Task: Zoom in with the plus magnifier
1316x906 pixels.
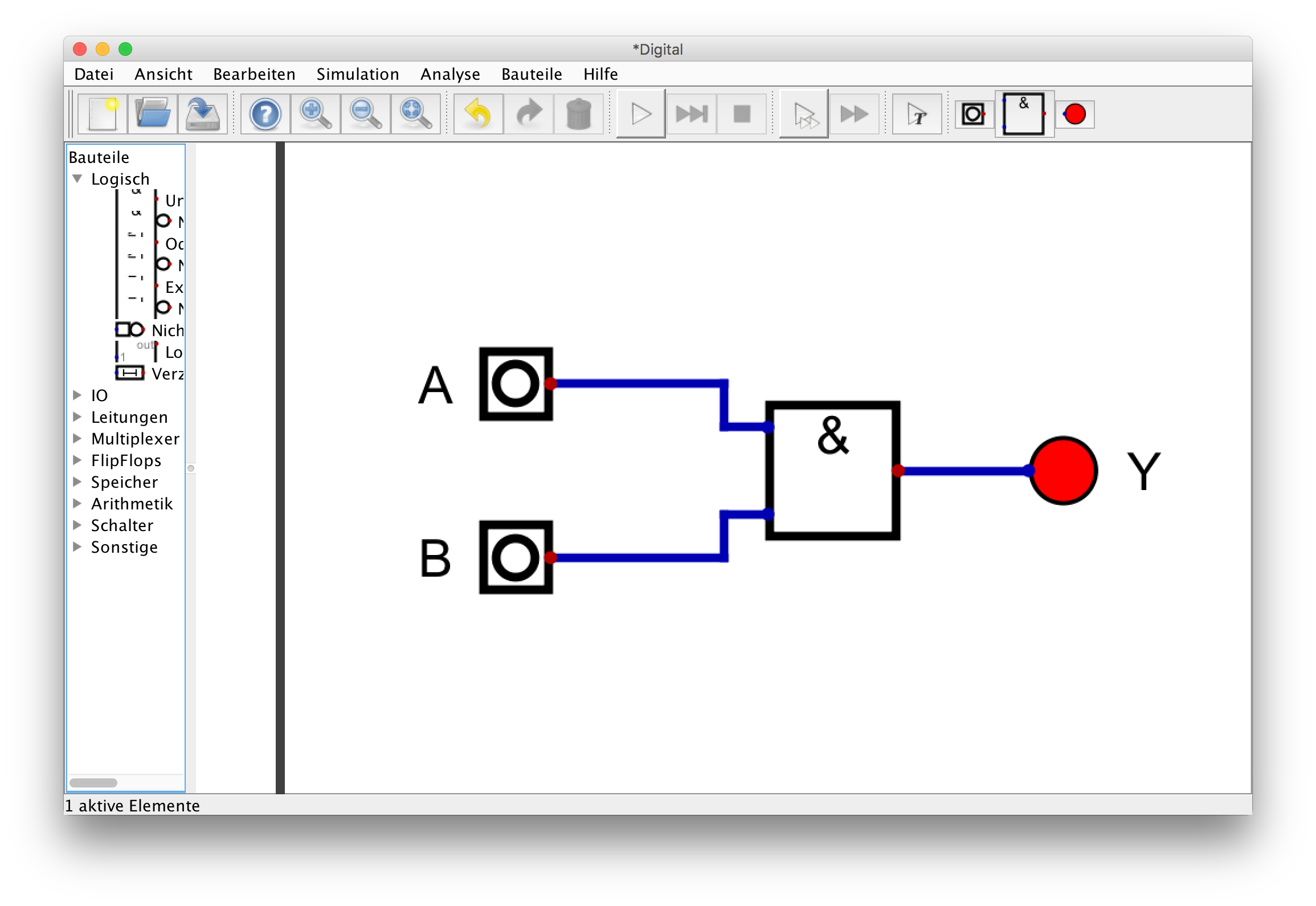Action: tap(316, 114)
